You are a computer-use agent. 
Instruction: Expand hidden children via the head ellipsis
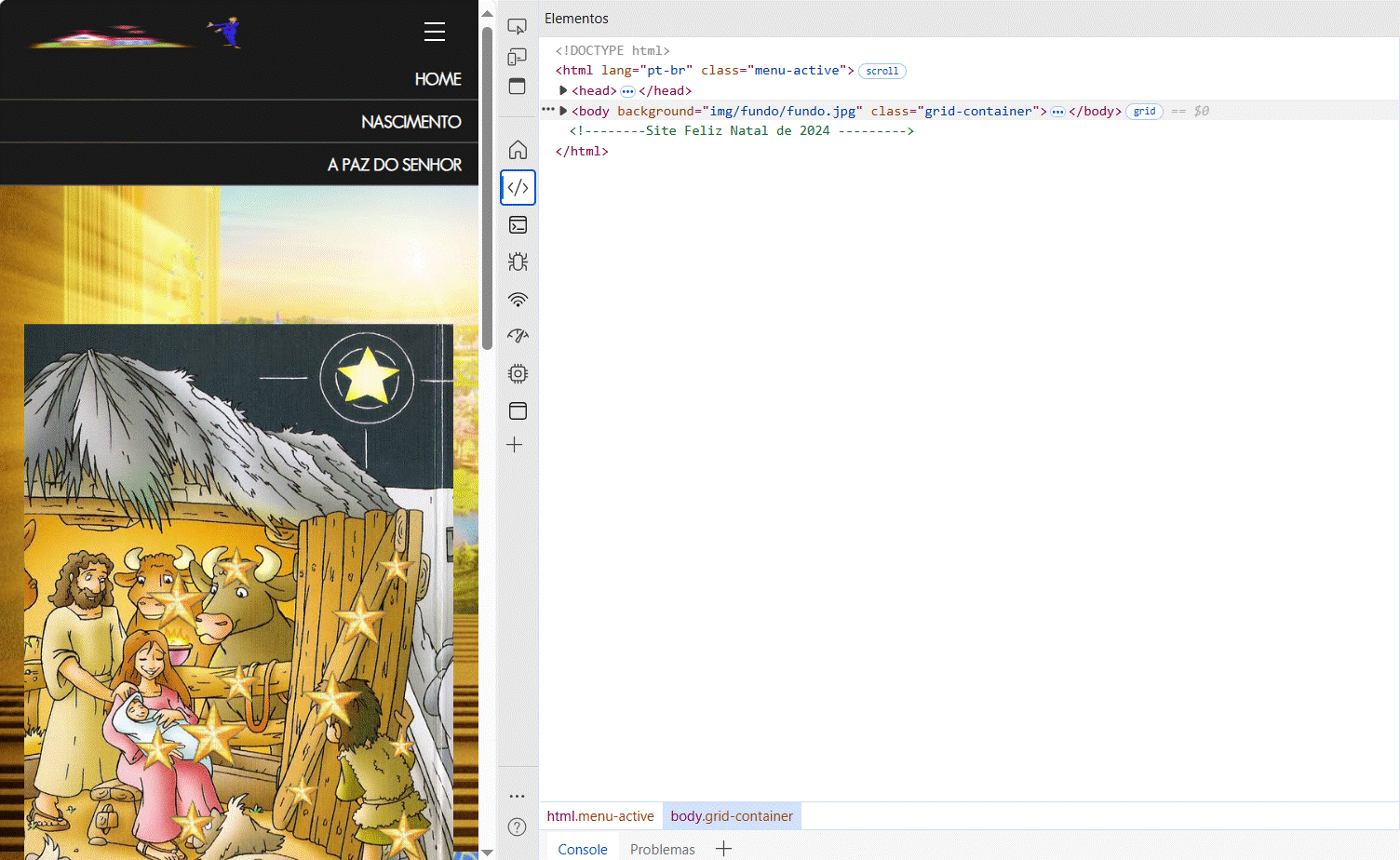coord(626,91)
